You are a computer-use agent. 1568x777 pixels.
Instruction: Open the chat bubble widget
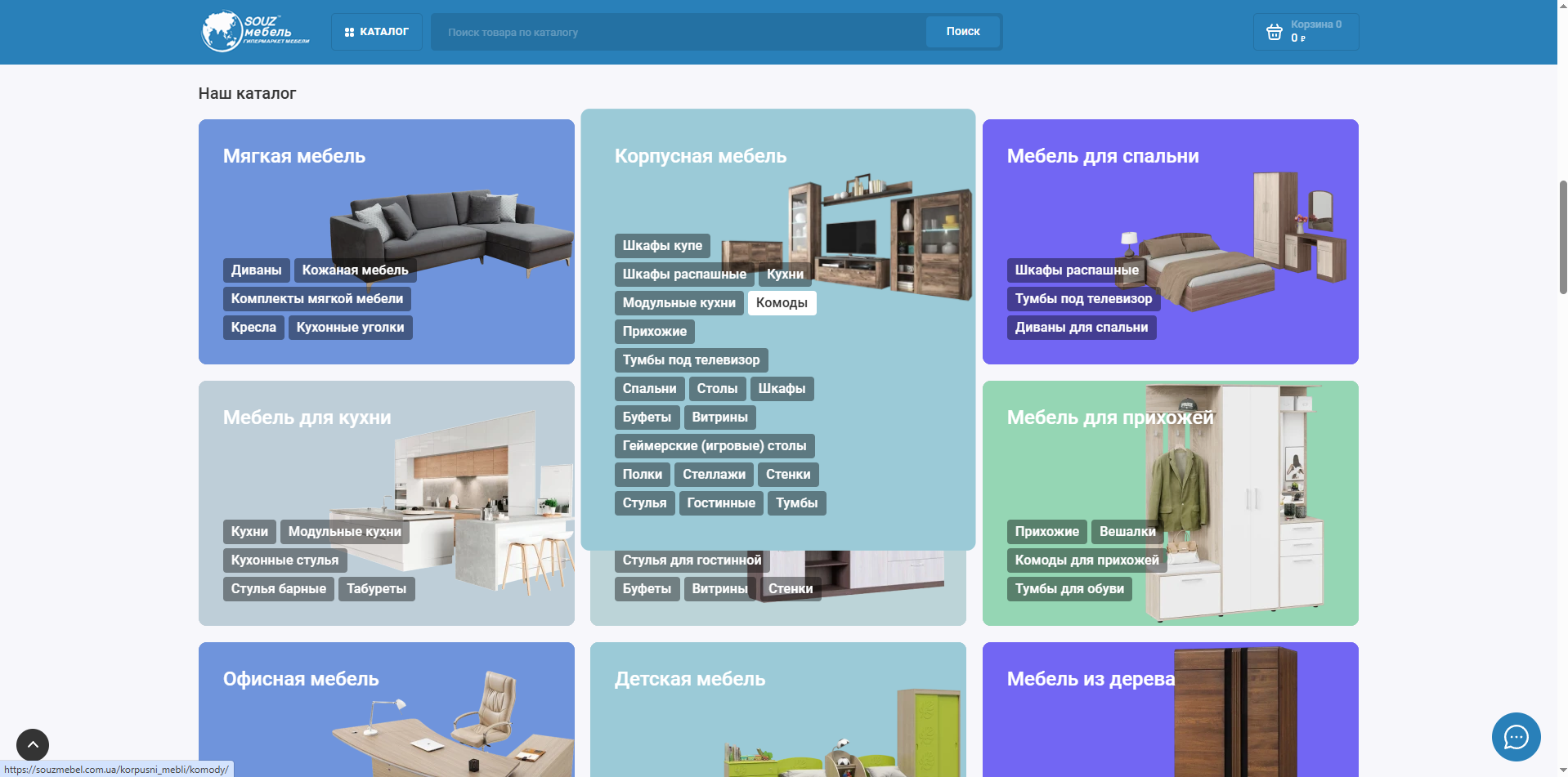pyautogui.click(x=1516, y=737)
